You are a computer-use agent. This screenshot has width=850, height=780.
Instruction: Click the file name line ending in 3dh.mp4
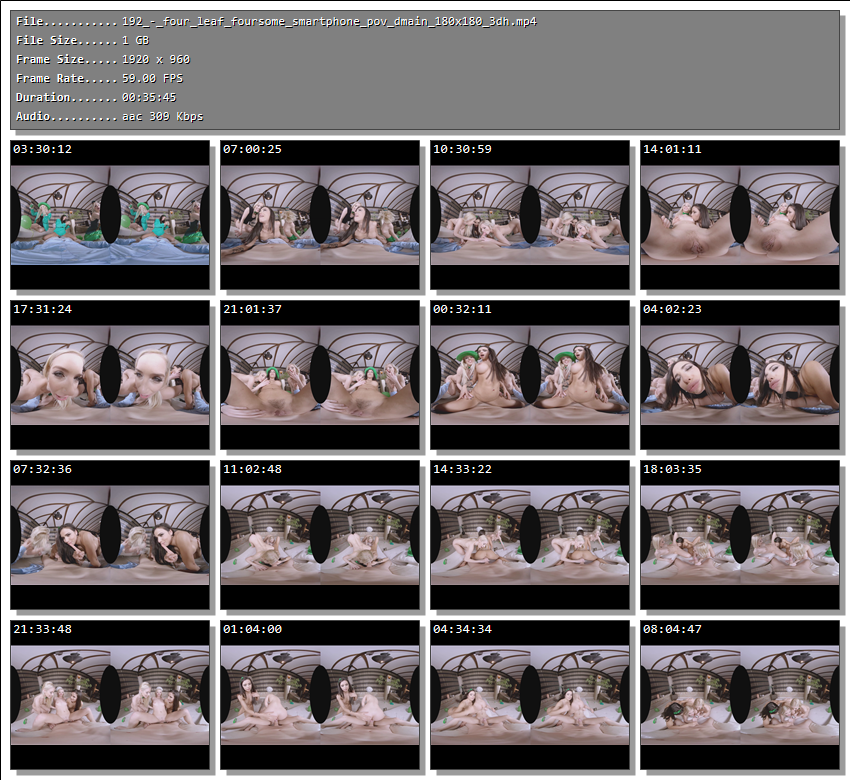click(276, 22)
